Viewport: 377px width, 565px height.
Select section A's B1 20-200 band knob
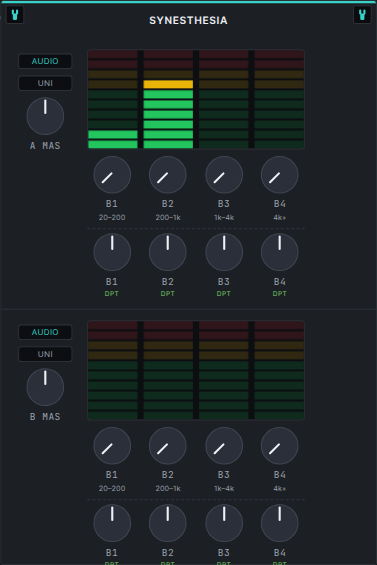pos(112,175)
